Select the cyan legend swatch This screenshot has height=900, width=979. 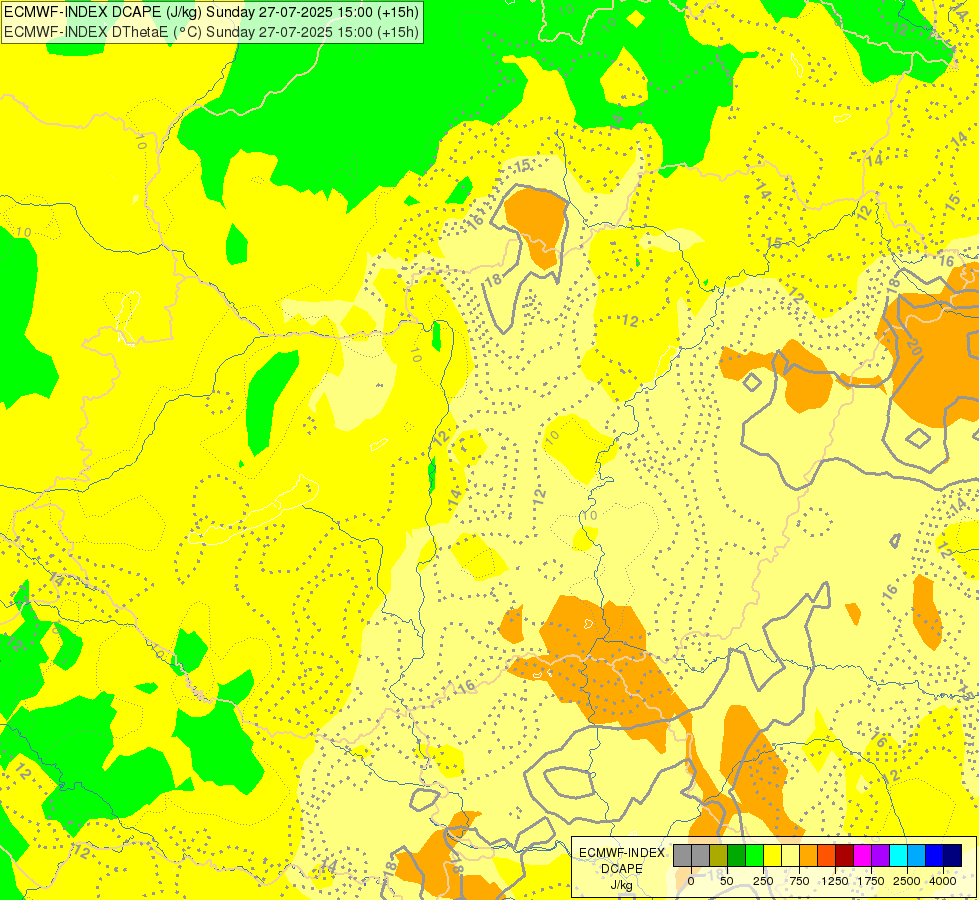898,855
